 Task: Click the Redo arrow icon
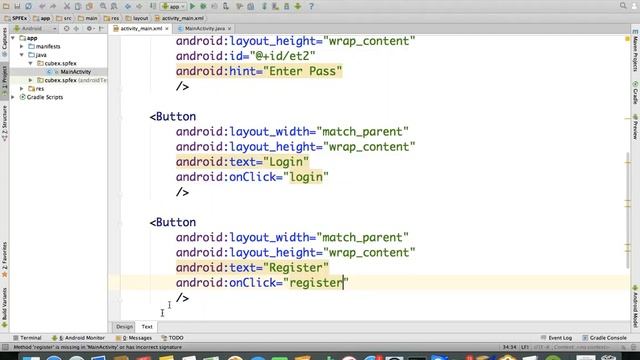click(x=53, y=6)
